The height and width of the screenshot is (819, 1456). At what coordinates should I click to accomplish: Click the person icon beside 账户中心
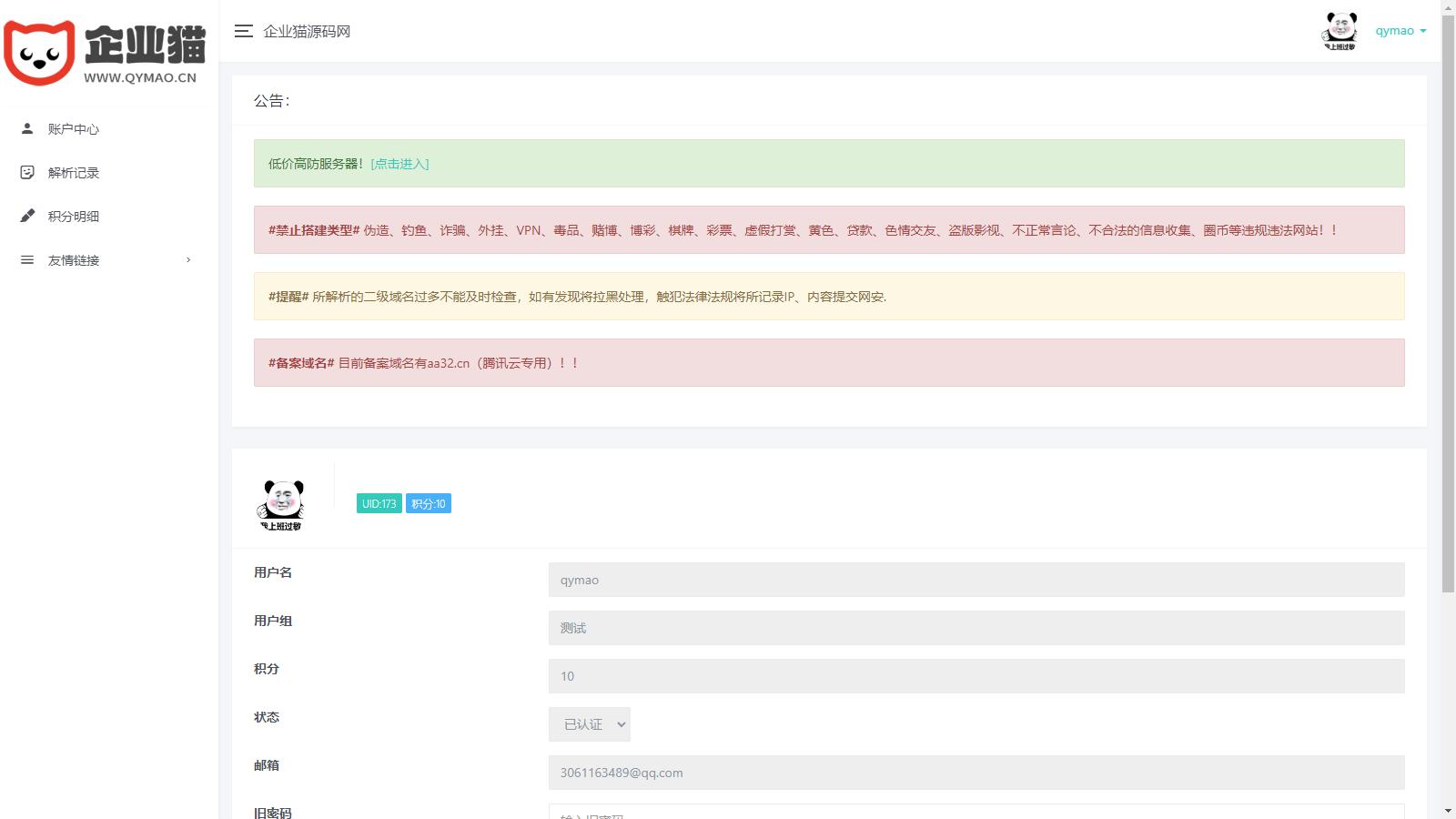27,129
